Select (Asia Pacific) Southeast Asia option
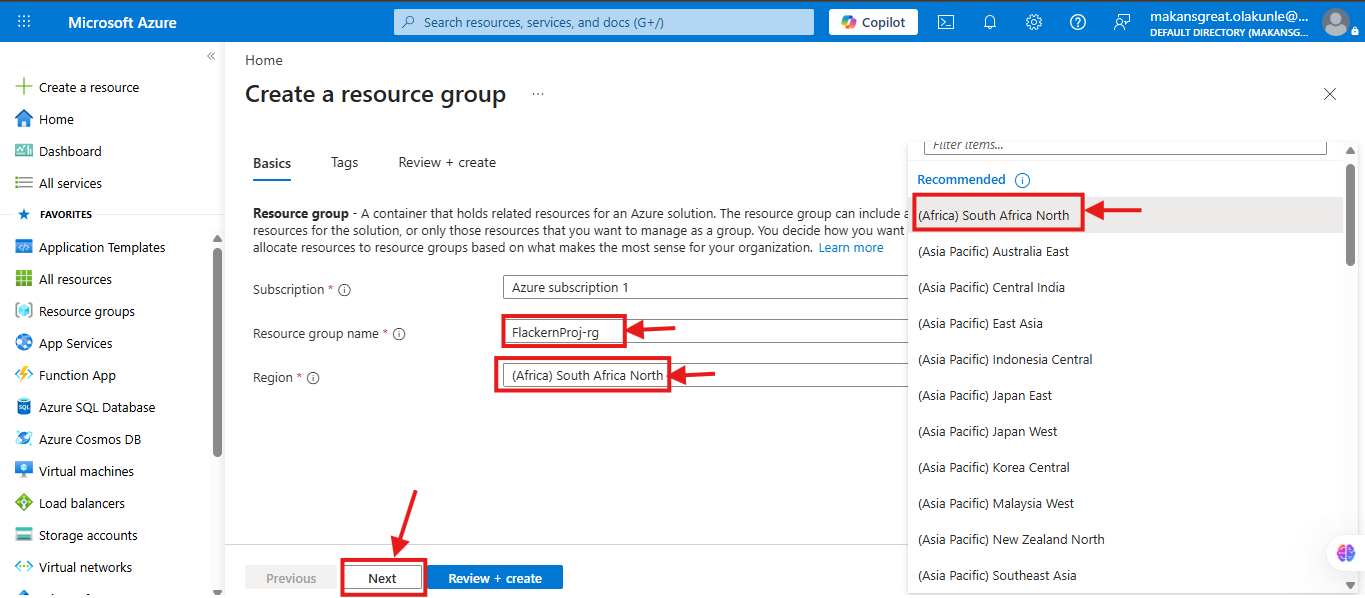 coord(1125,575)
